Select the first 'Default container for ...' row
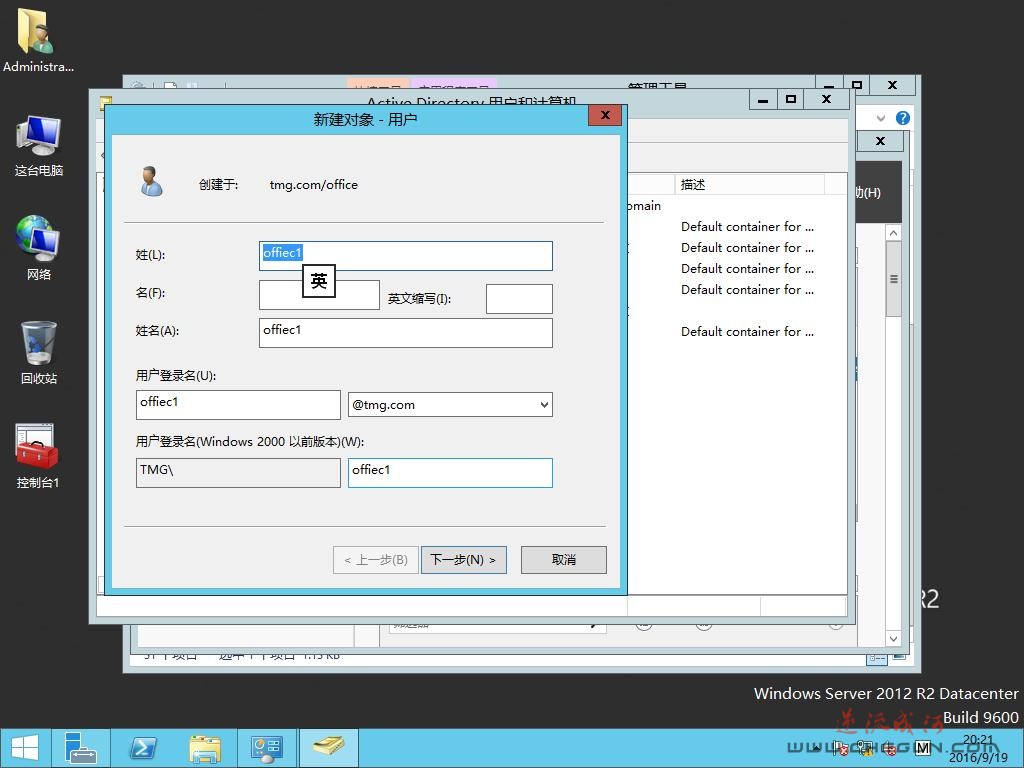 (747, 227)
